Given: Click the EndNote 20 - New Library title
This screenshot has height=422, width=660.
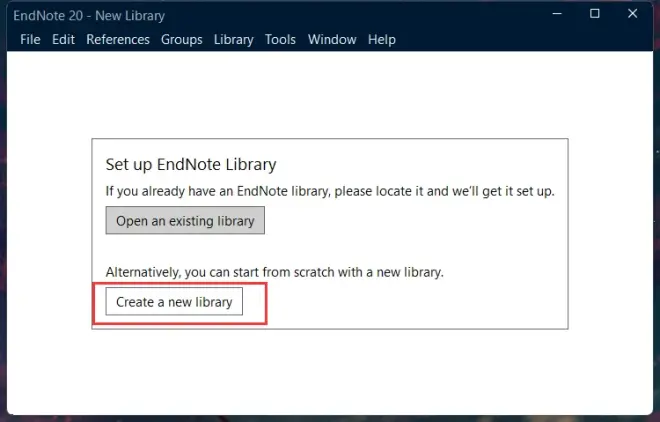Looking at the screenshot, I should point(89,16).
